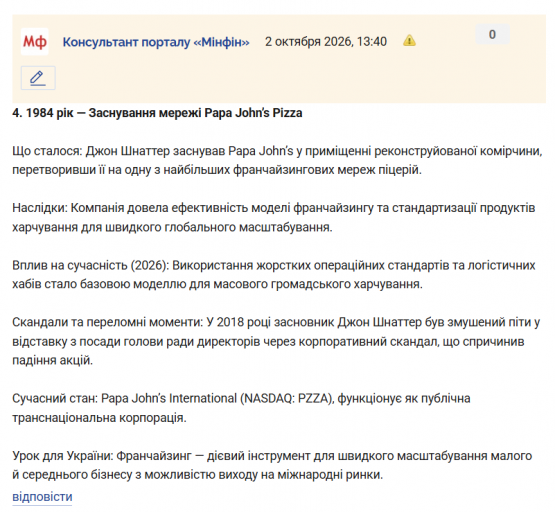Click the paragraph starting with Наслідки

274,218
